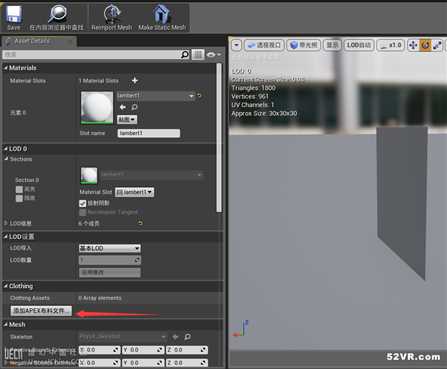Open the property matrix grid icon
This screenshot has height=369, width=447.
tap(198, 54)
